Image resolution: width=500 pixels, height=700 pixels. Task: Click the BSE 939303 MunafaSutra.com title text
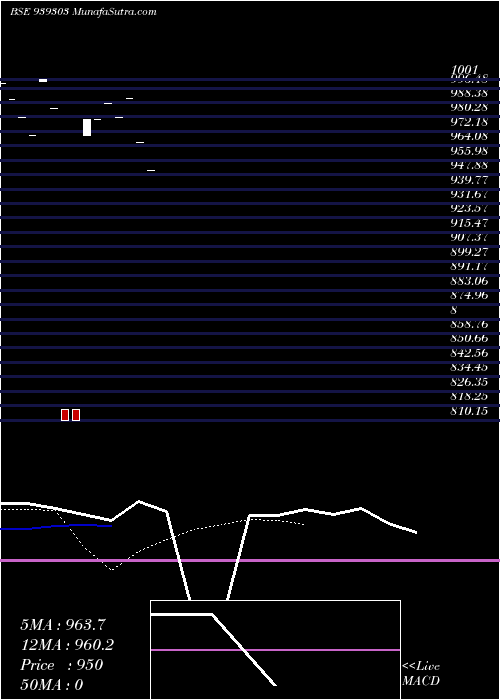point(83,12)
